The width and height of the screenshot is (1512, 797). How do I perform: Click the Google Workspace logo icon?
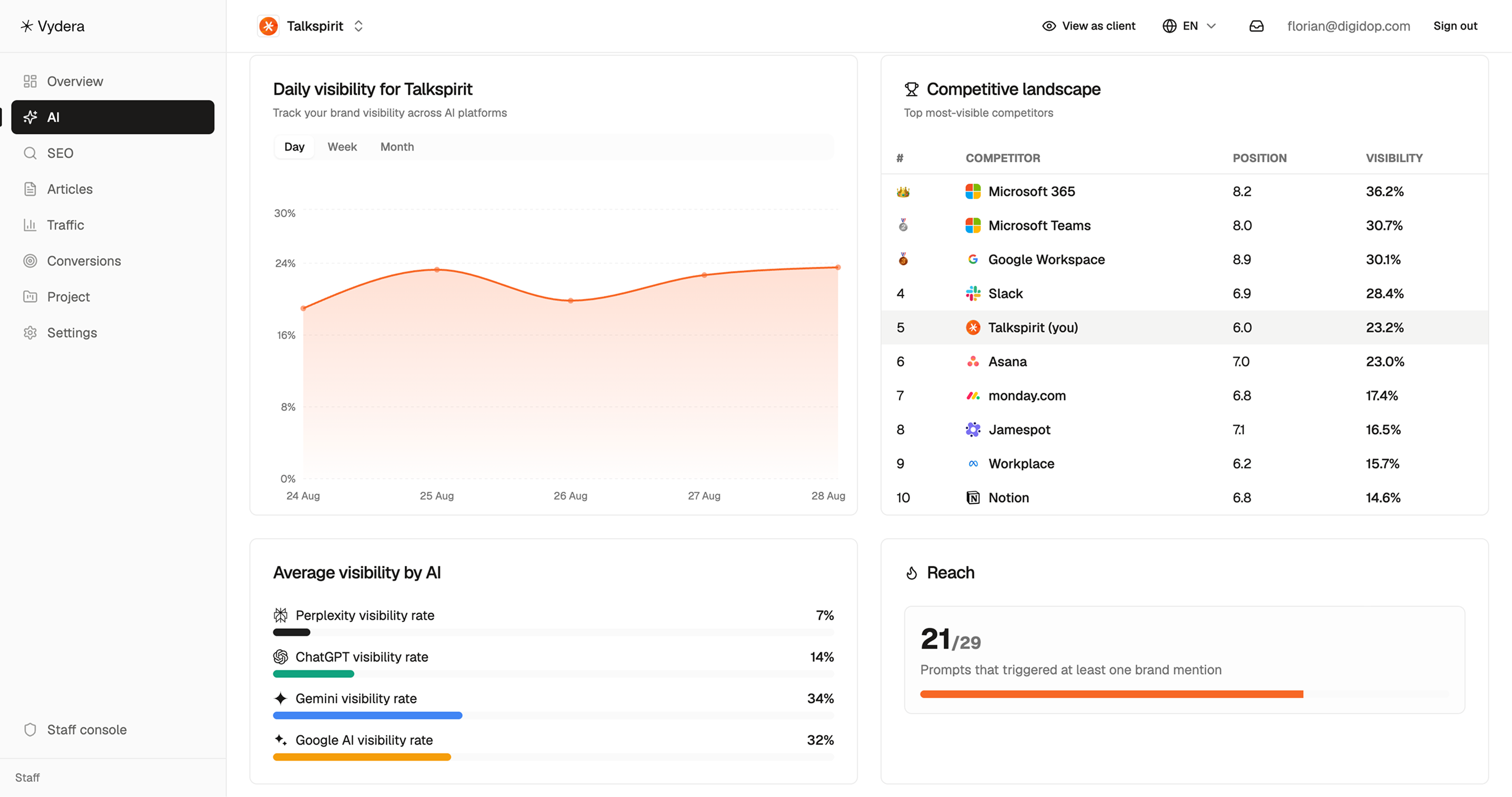(x=973, y=259)
